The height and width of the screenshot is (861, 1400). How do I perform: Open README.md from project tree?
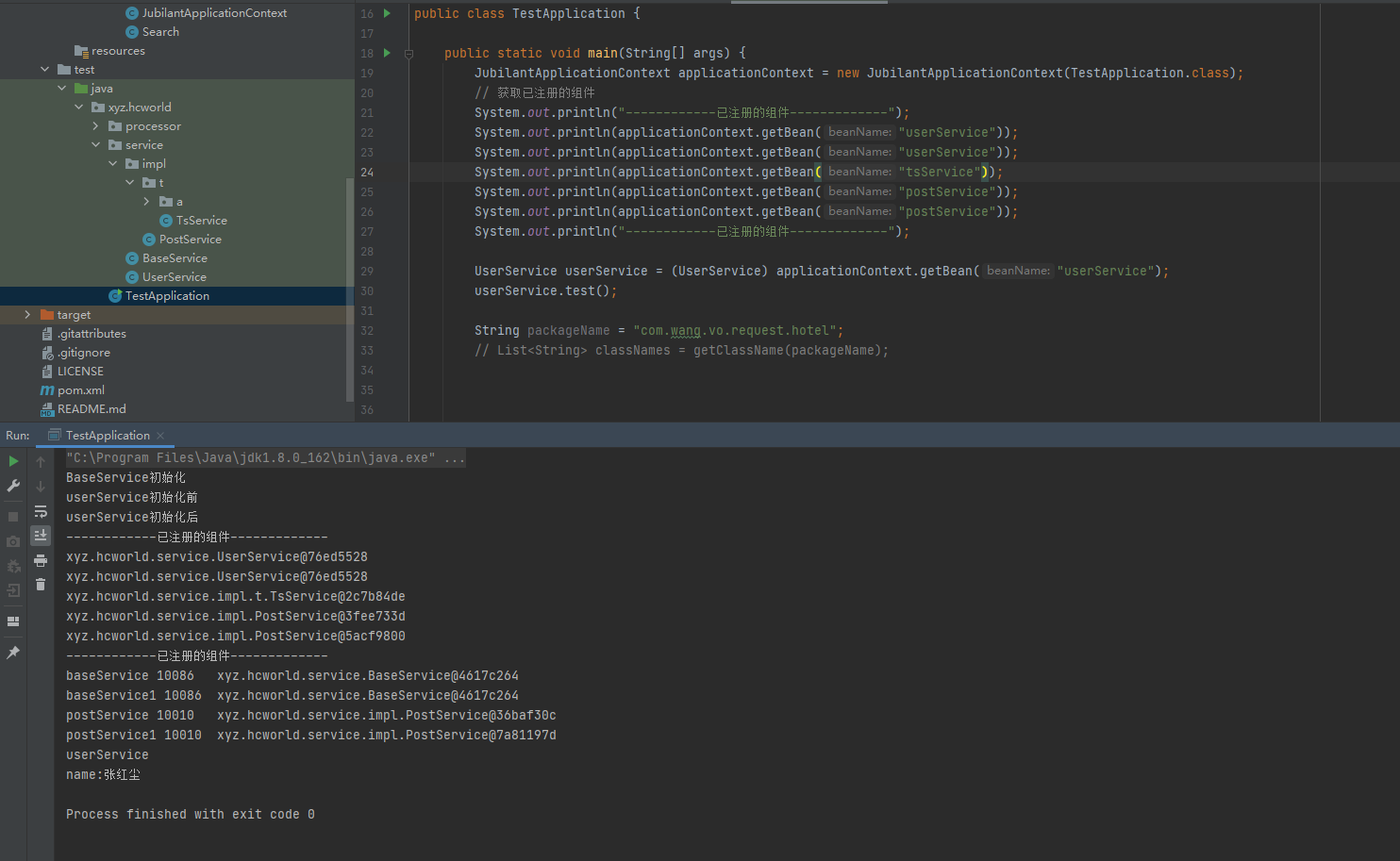(x=91, y=409)
